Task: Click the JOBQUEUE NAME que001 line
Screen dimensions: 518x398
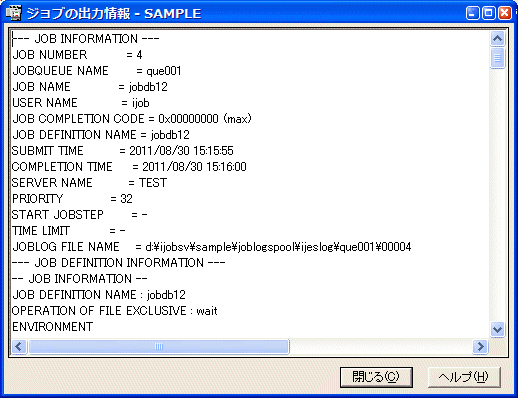Action: pos(97,71)
